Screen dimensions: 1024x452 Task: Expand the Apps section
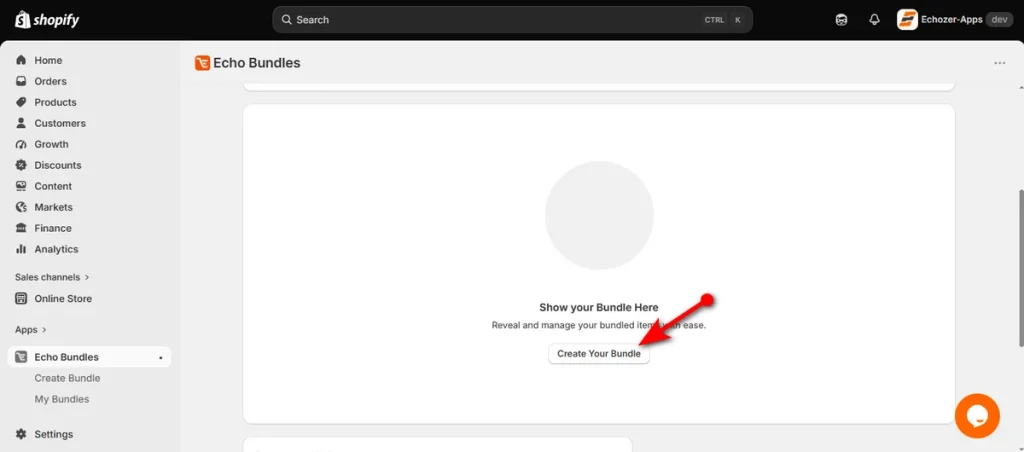pyautogui.click(x=31, y=330)
